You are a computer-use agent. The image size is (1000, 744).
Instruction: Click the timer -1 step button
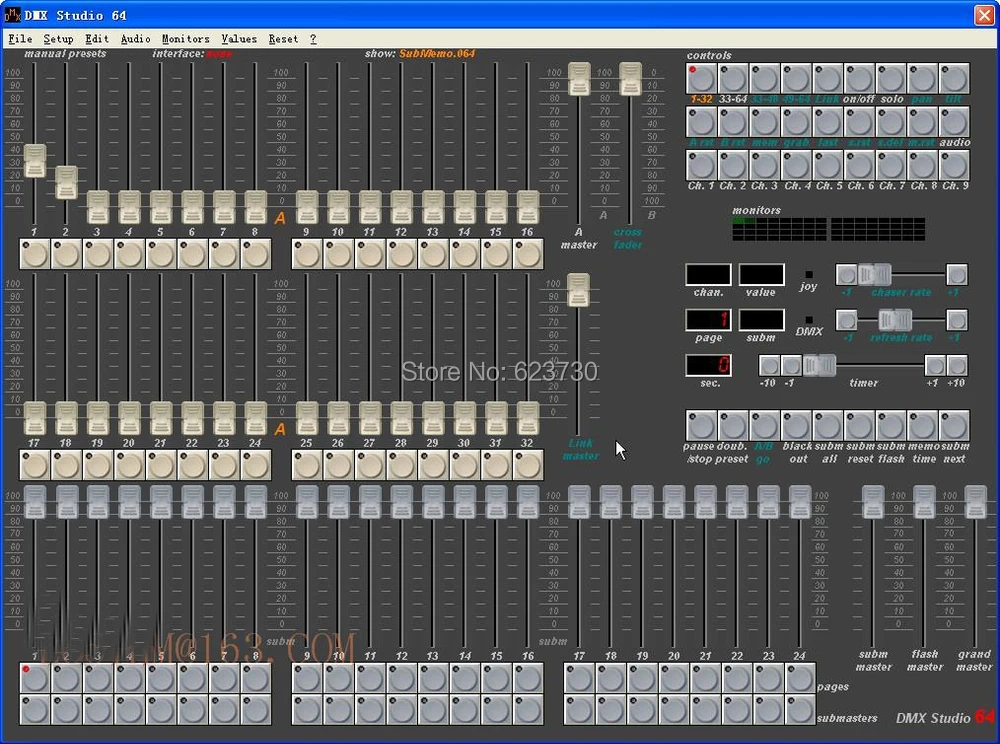click(791, 365)
